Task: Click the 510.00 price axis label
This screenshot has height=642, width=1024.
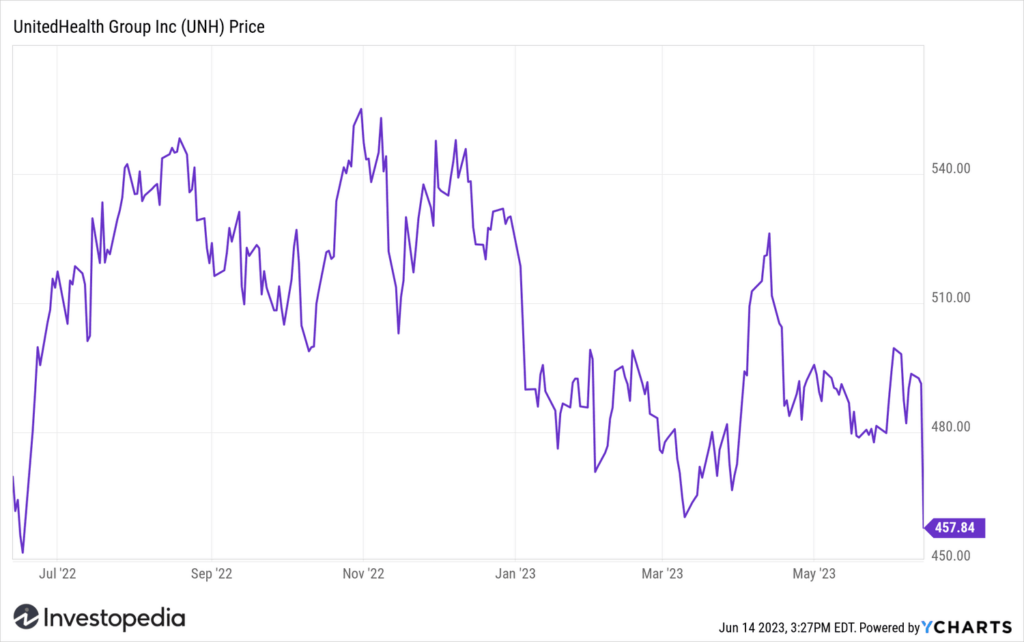Action: click(951, 298)
